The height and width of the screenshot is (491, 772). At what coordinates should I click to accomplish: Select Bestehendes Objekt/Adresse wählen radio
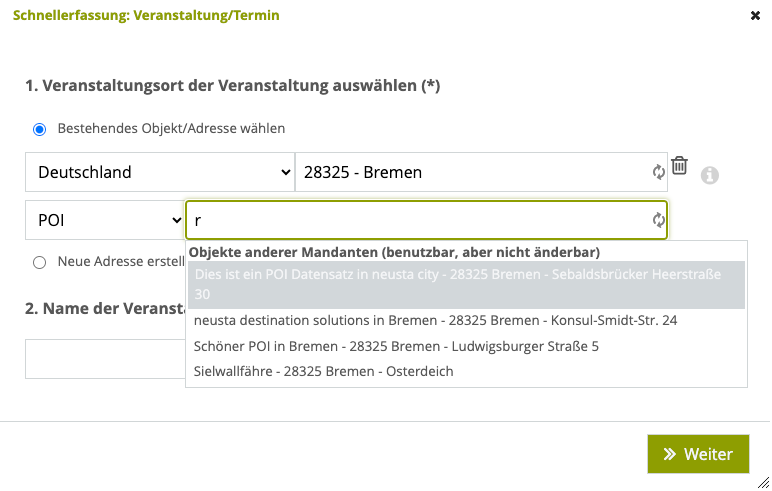[39, 130]
